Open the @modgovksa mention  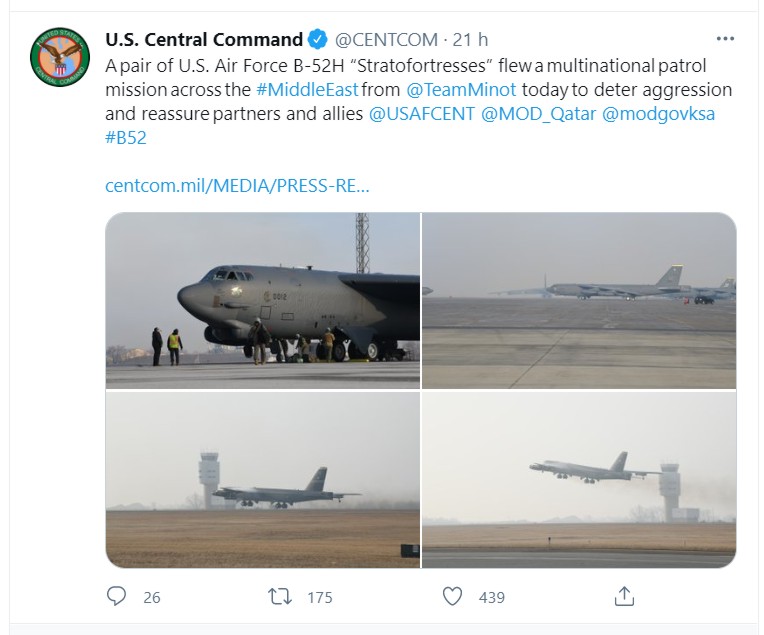(x=658, y=114)
